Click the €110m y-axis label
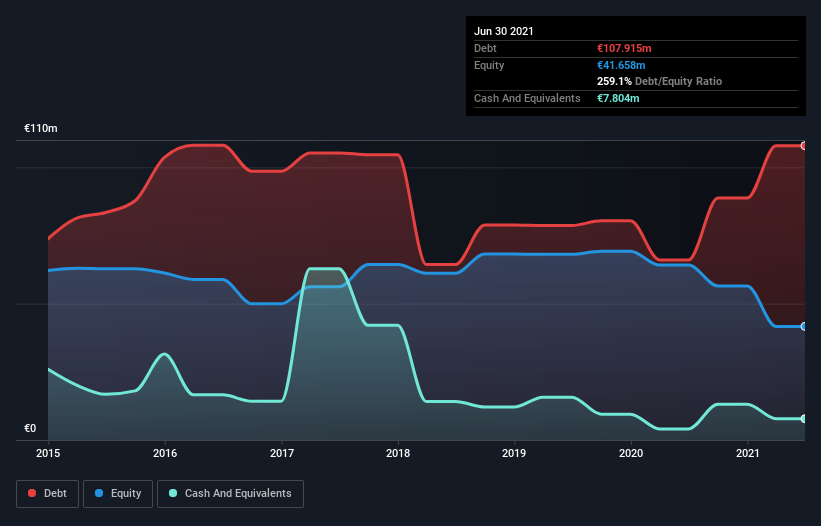The image size is (821, 526). pyautogui.click(x=41, y=128)
